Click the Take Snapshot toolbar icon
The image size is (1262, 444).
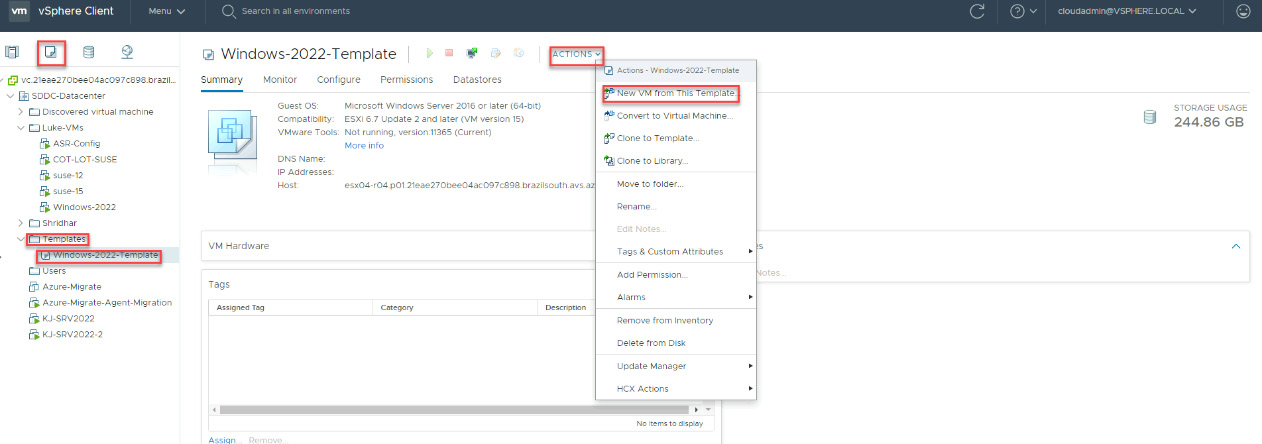click(519, 53)
